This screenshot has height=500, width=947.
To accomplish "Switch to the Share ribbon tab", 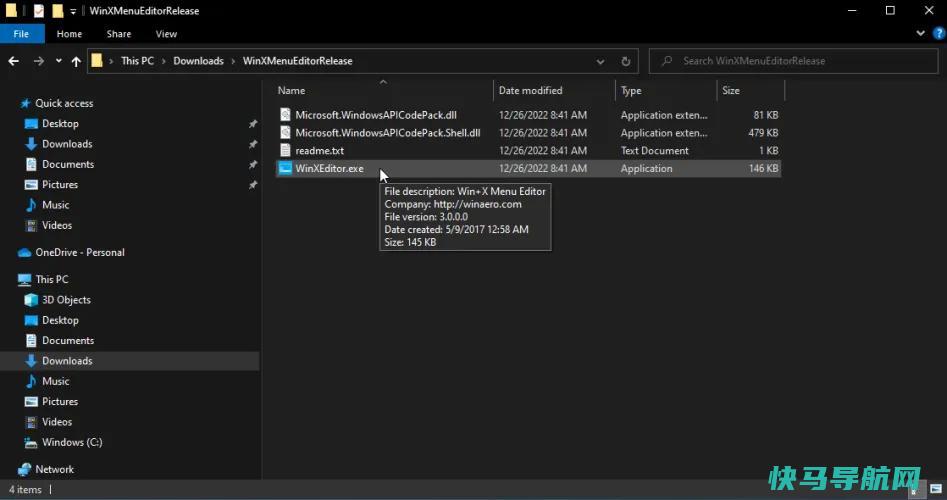I will tap(118, 34).
